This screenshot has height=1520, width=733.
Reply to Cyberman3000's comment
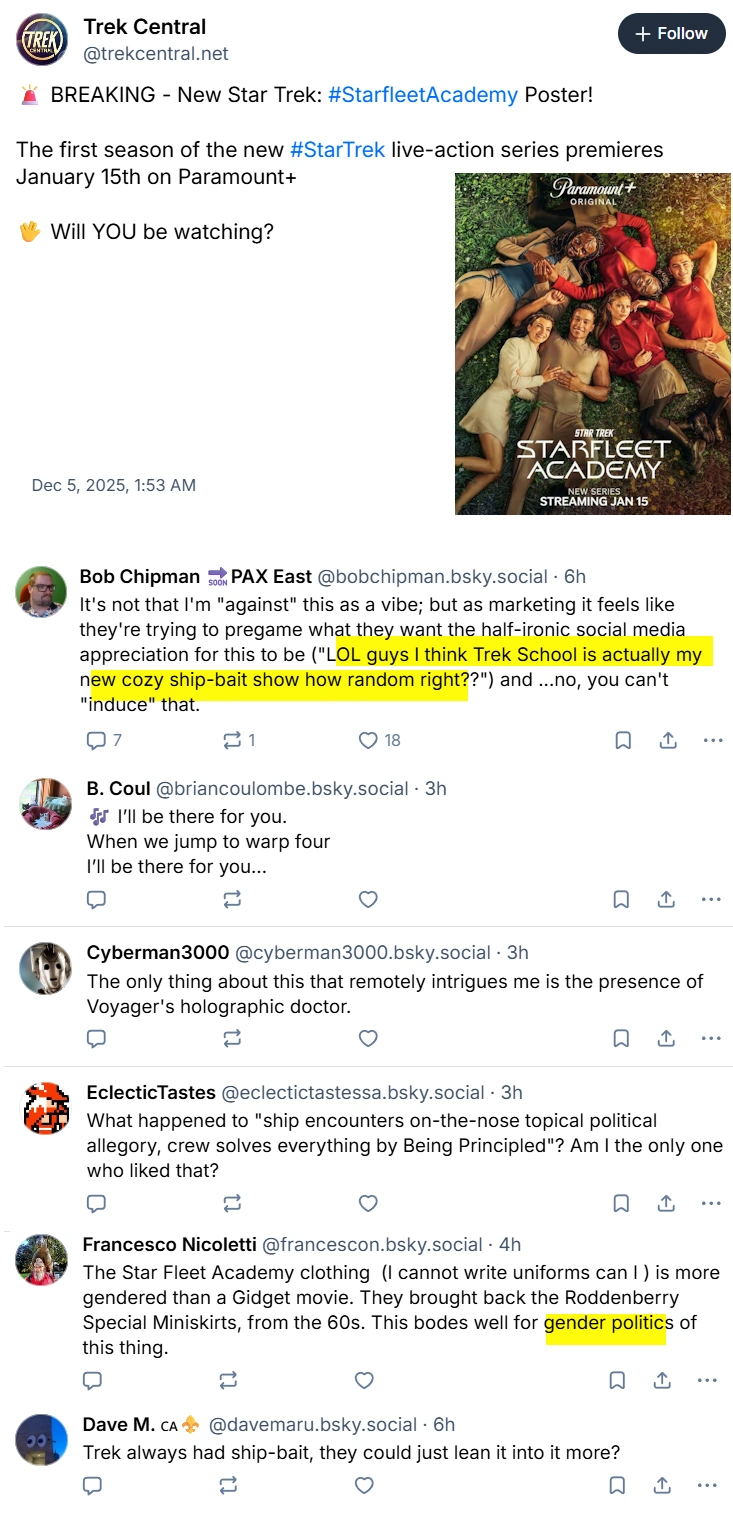pyautogui.click(x=96, y=1039)
